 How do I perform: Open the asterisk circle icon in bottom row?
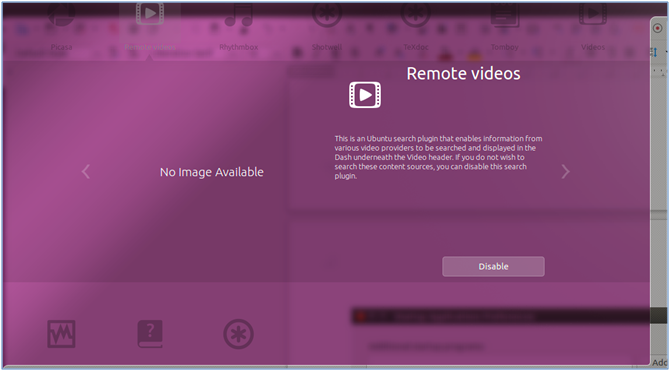238,334
